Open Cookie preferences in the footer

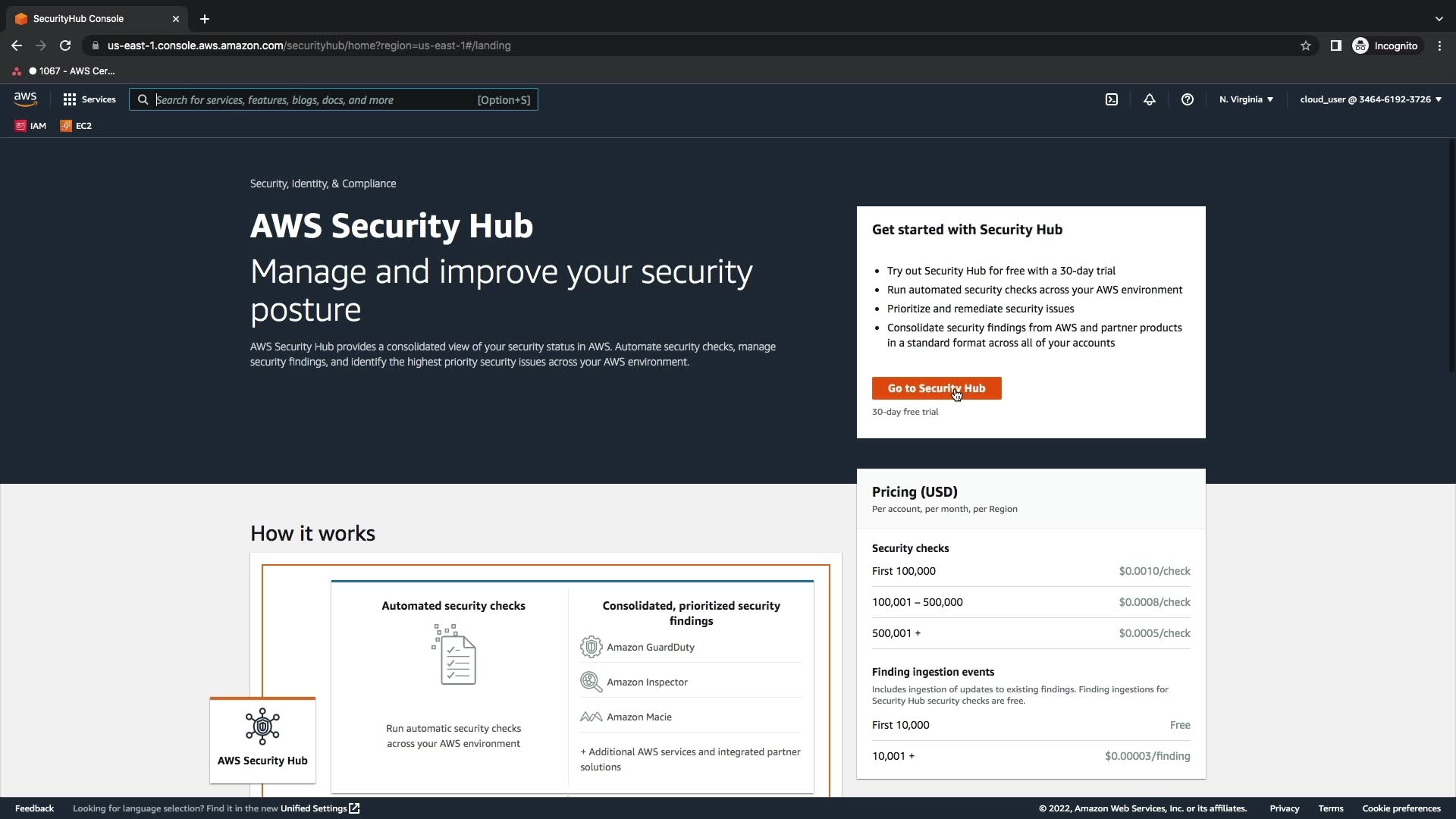1401,808
